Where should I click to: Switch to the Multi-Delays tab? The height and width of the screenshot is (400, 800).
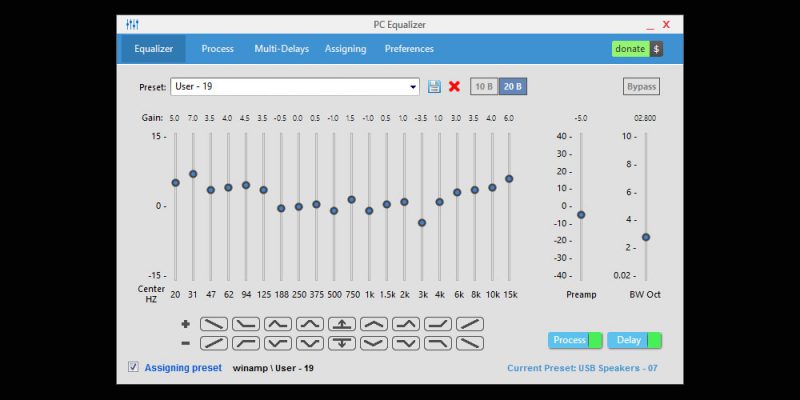point(281,49)
